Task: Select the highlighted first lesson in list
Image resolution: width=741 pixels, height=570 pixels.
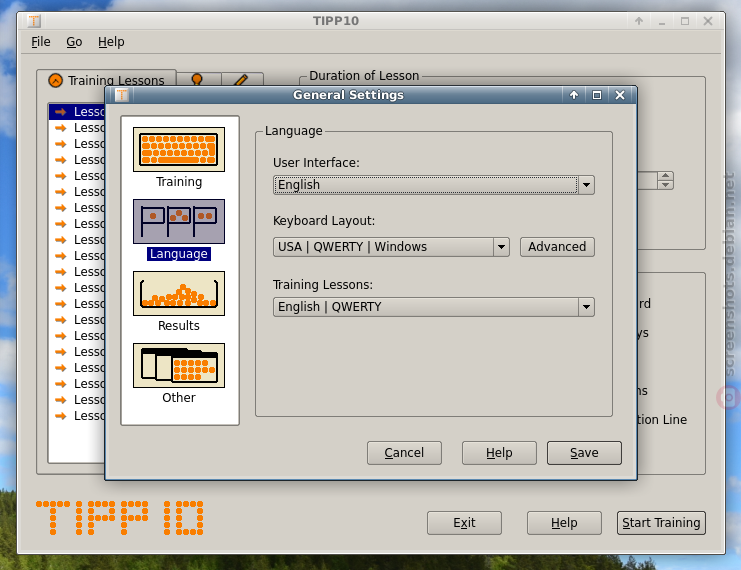Action: tap(77, 112)
